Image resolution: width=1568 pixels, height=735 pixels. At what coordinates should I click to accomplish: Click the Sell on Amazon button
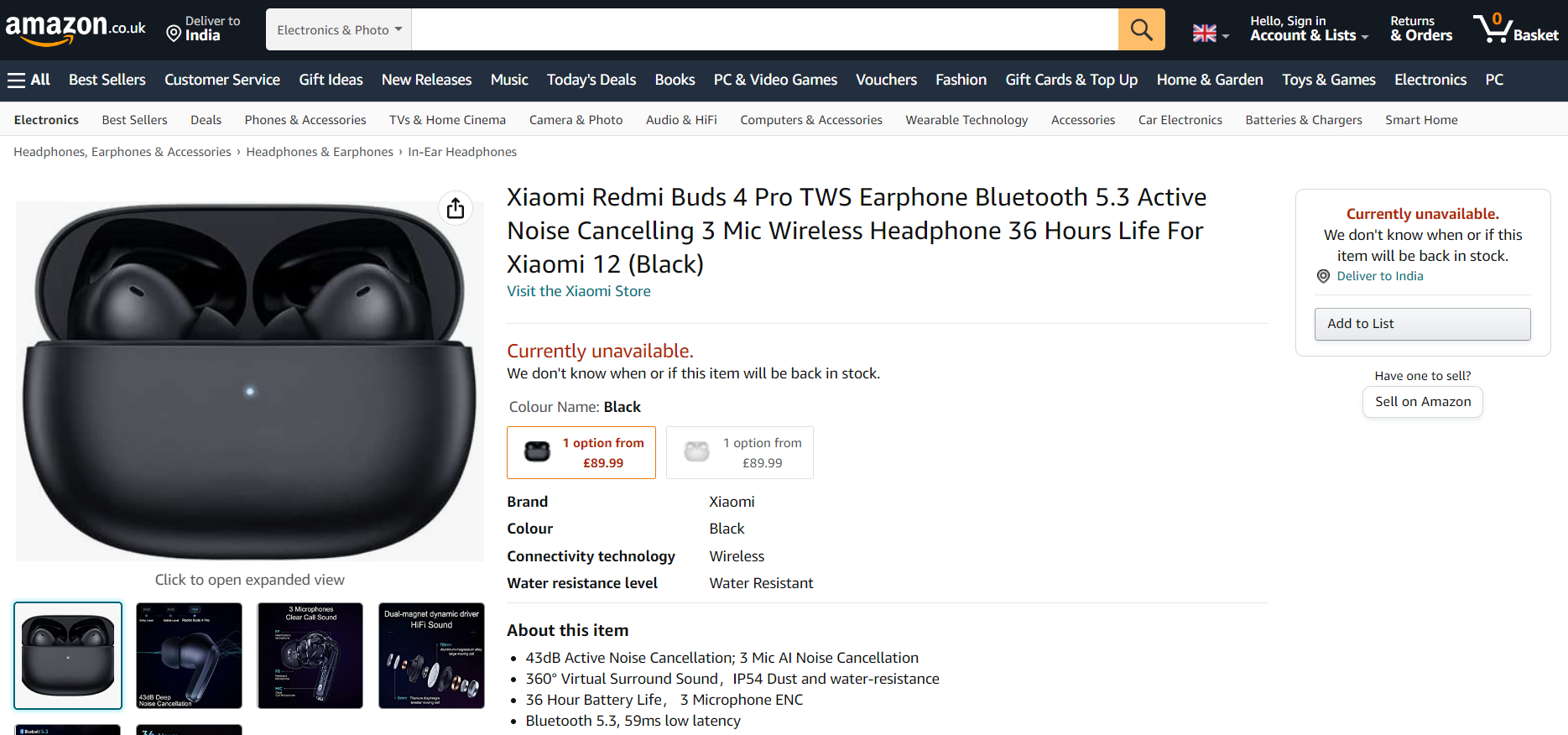1422,402
